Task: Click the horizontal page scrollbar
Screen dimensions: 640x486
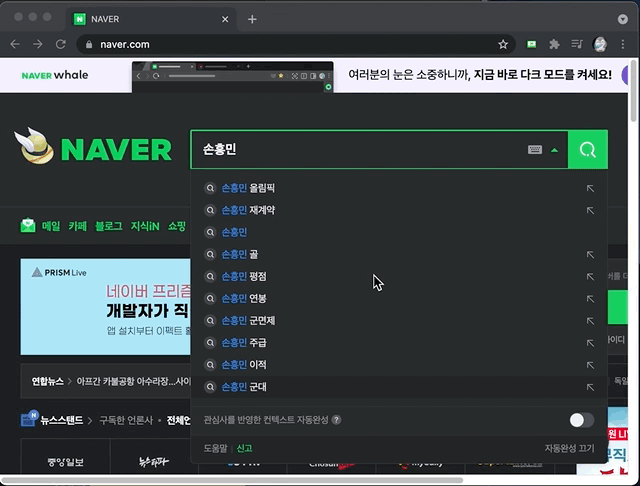Action: [233, 480]
